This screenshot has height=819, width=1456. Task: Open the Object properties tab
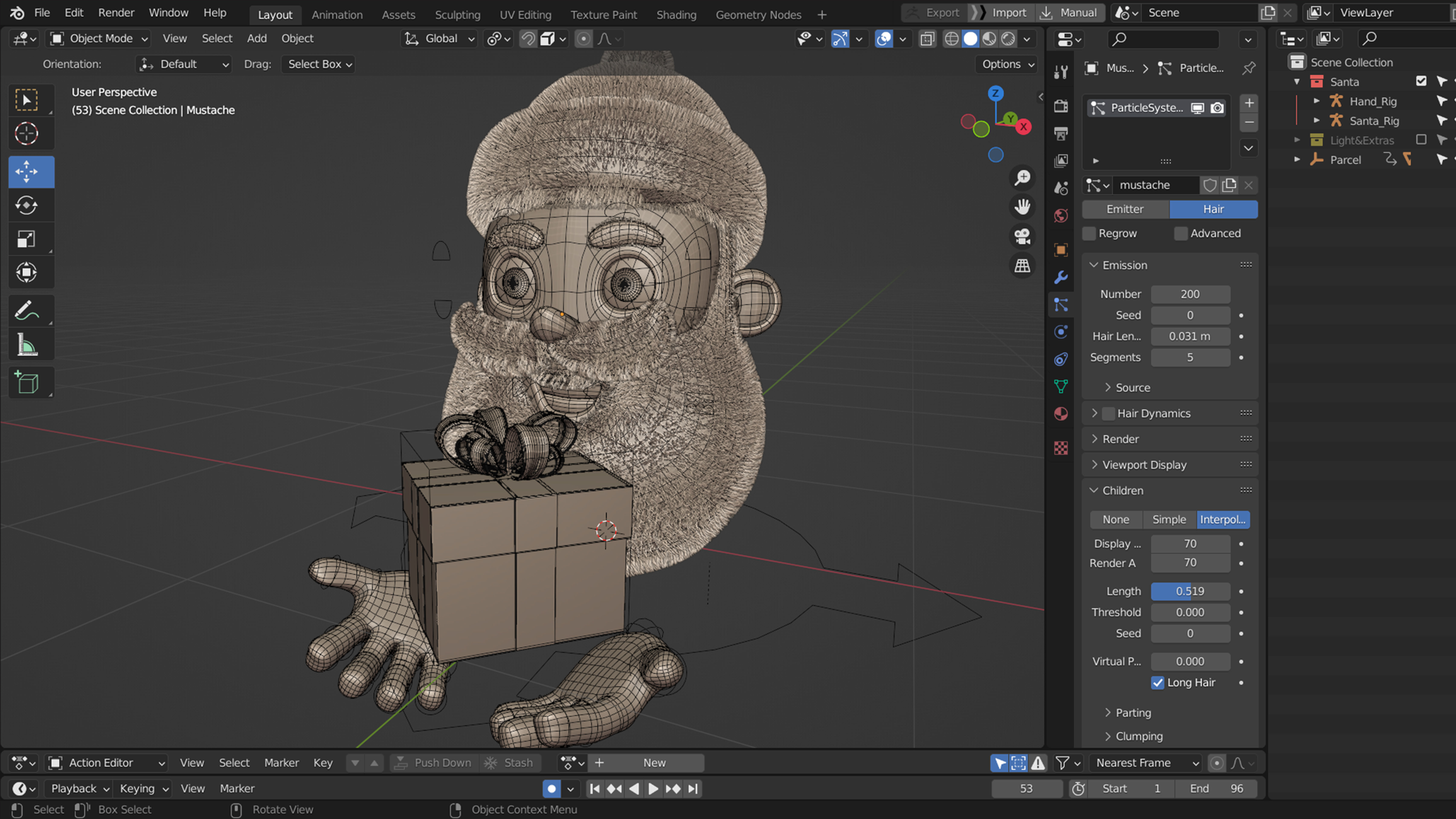click(1061, 250)
